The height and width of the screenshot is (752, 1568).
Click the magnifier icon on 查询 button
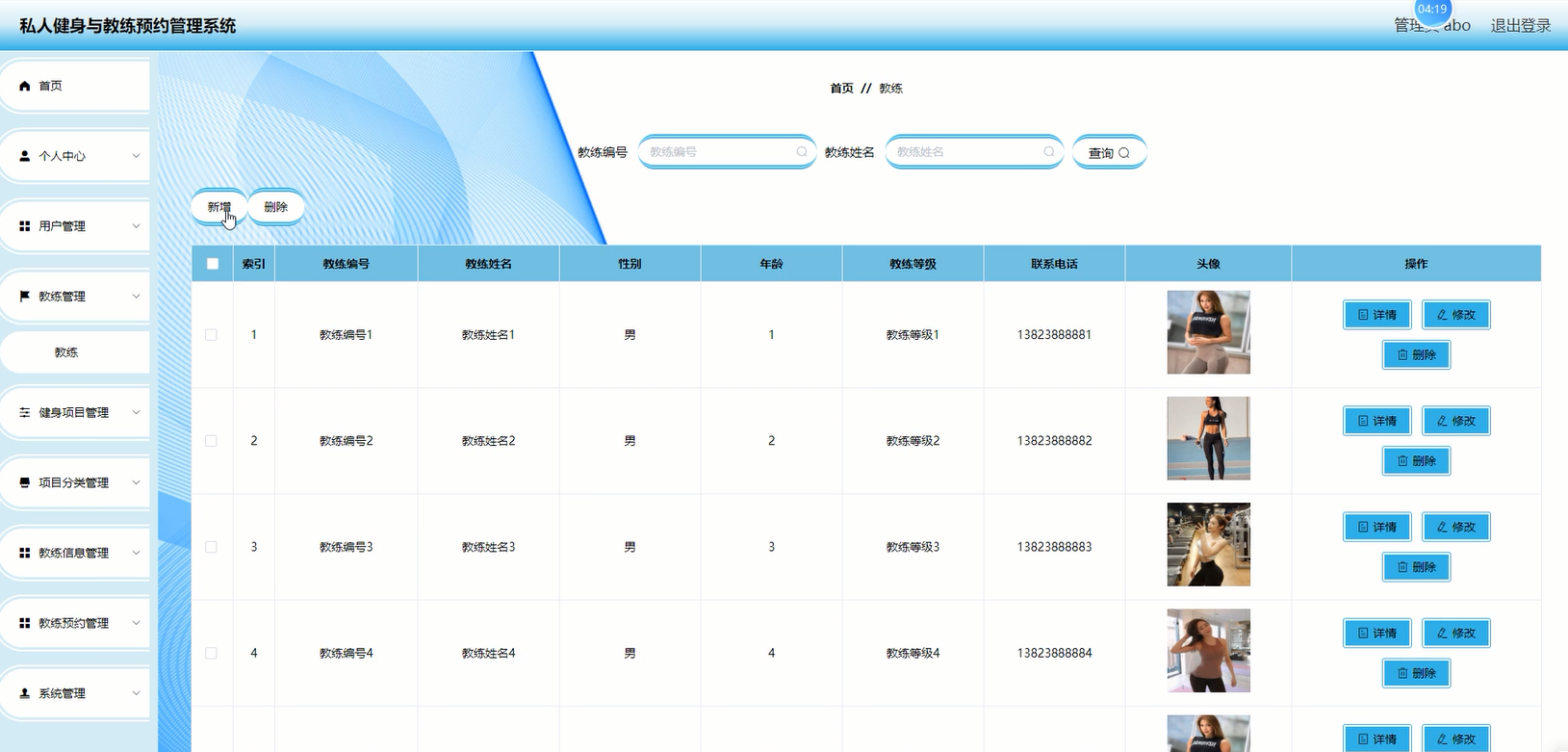pos(1123,153)
